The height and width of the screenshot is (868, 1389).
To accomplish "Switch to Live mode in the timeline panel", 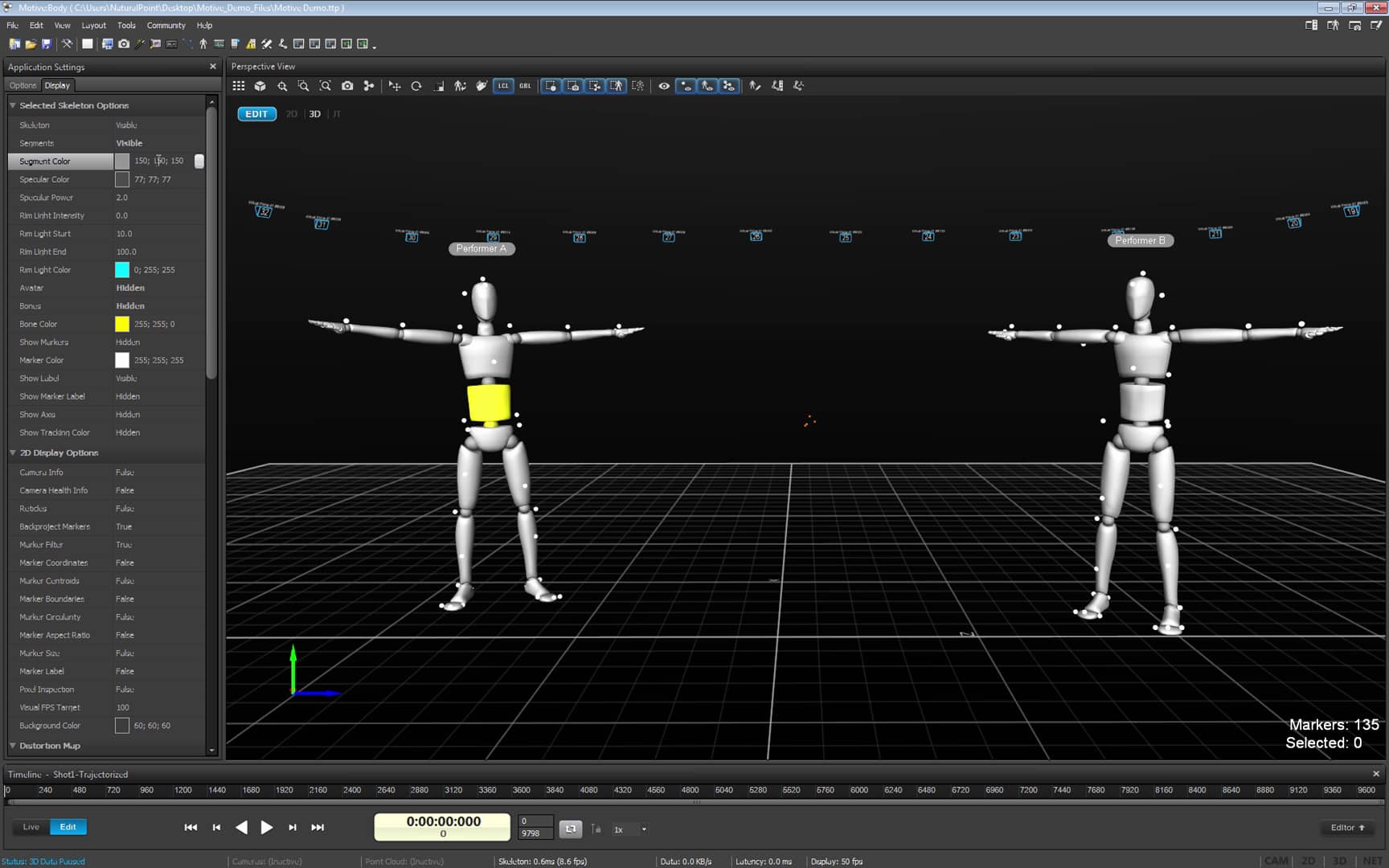I will point(31,826).
